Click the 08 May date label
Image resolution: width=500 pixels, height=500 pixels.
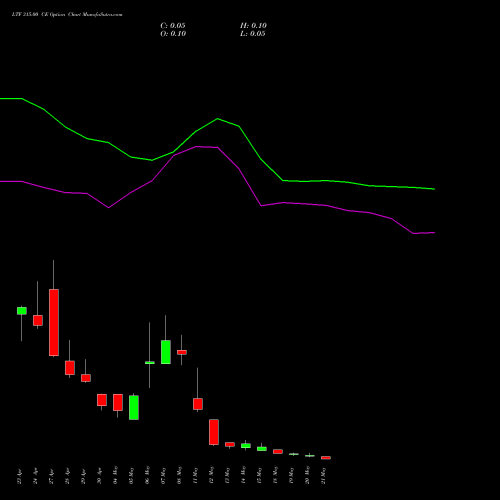(180, 475)
